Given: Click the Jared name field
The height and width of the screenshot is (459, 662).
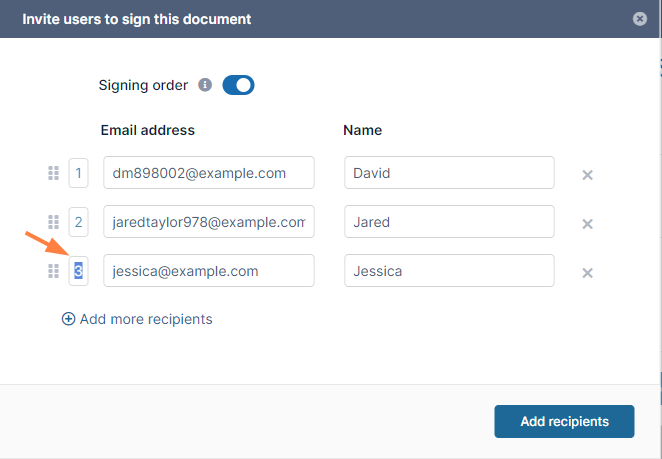Looking at the screenshot, I should click(449, 222).
